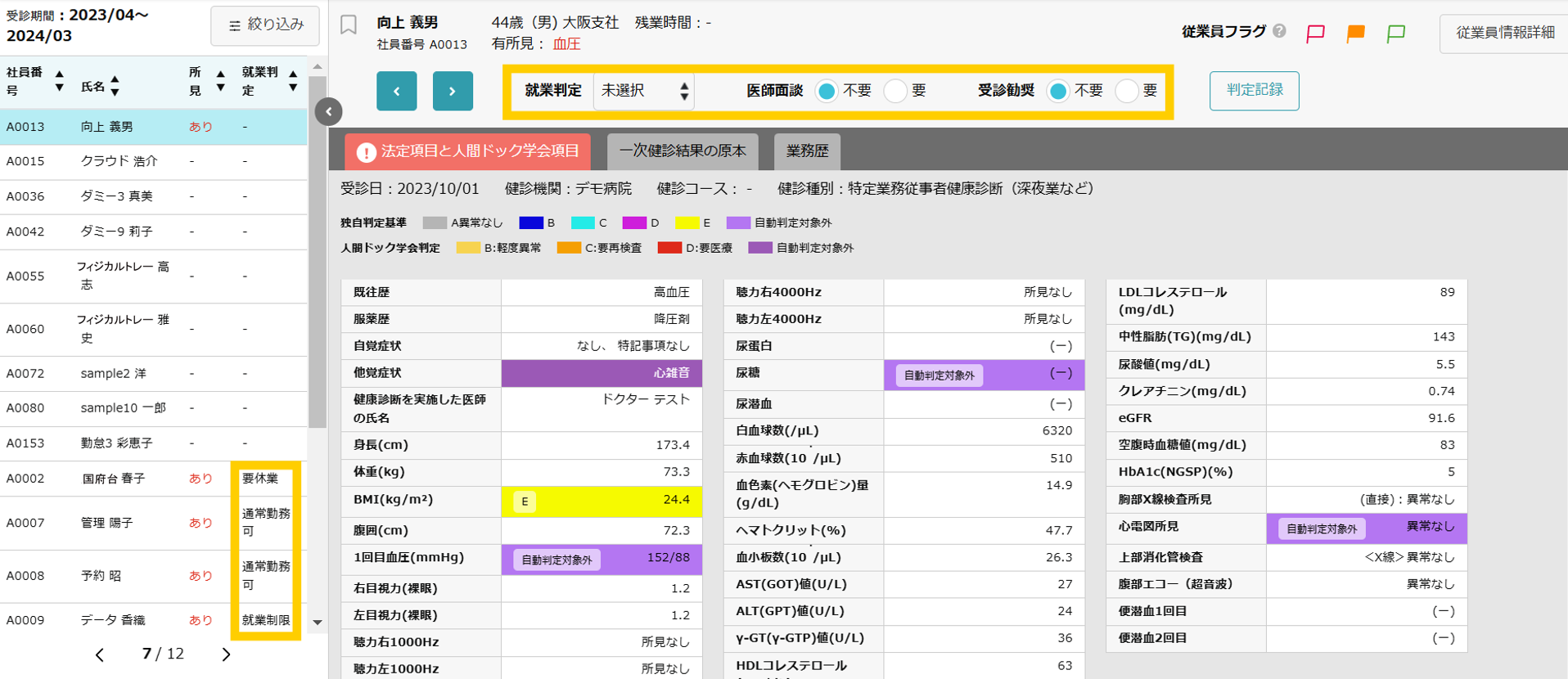The width and height of the screenshot is (1568, 679).
Task: Click the orange employee flag icon
Action: click(1355, 33)
